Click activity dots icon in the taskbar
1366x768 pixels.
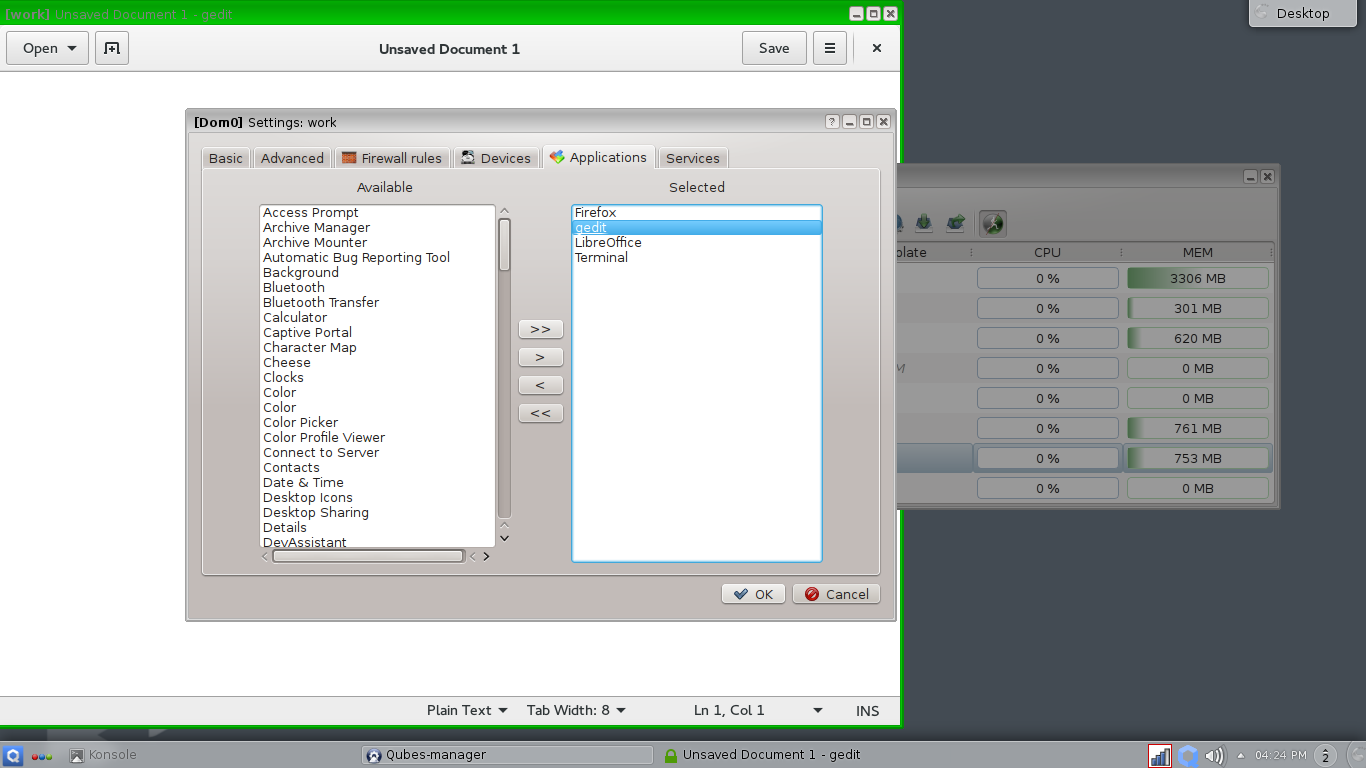click(42, 756)
